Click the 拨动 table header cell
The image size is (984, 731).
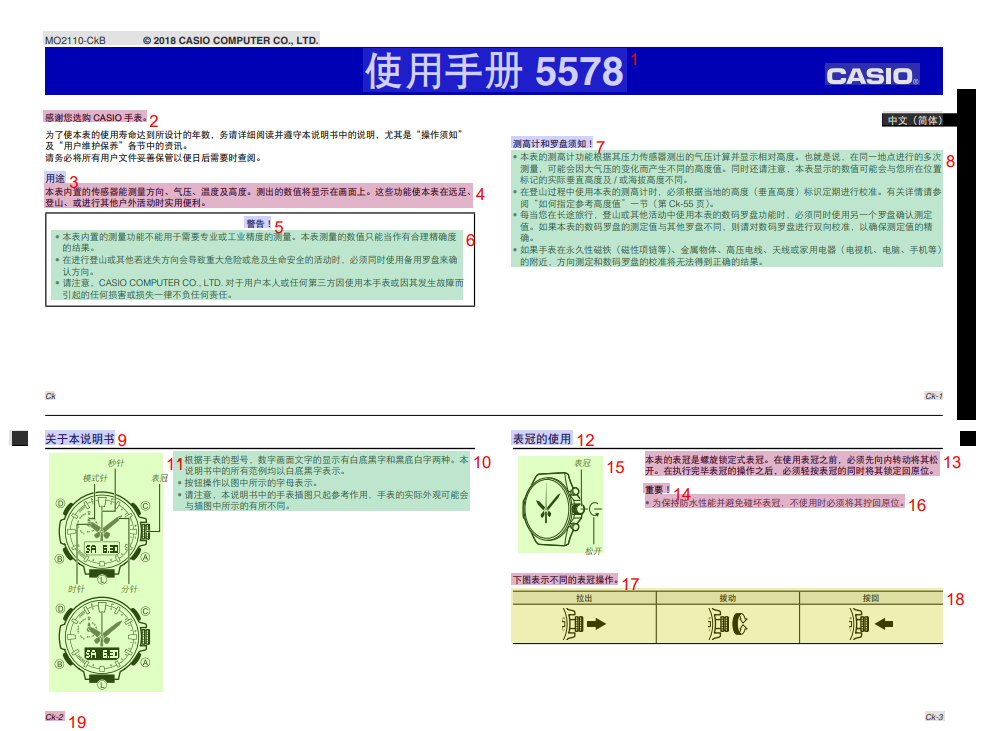[727, 598]
